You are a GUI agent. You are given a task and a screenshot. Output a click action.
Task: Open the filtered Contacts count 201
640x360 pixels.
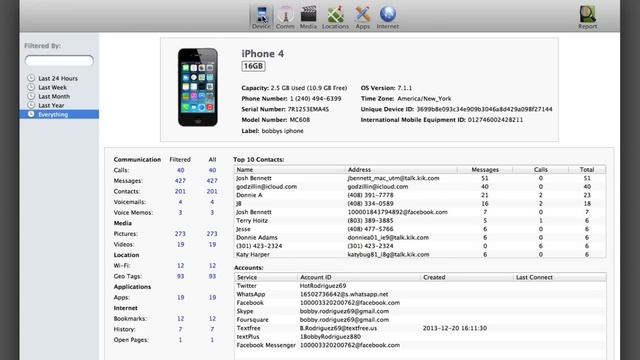(x=180, y=191)
